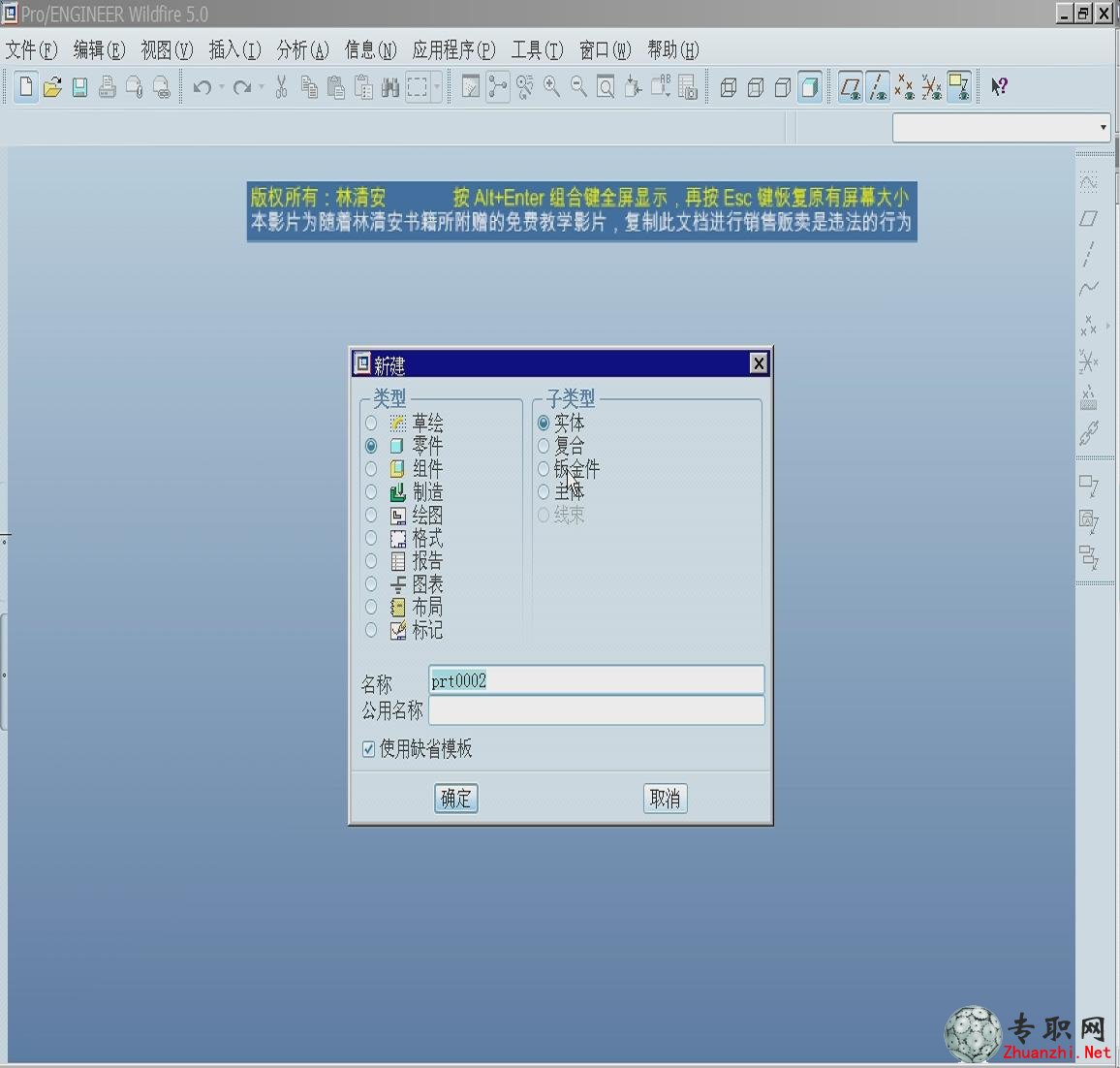The image size is (1120, 1068).
Task: Toggle the 使用缺省模板 checkbox
Action: (x=368, y=749)
